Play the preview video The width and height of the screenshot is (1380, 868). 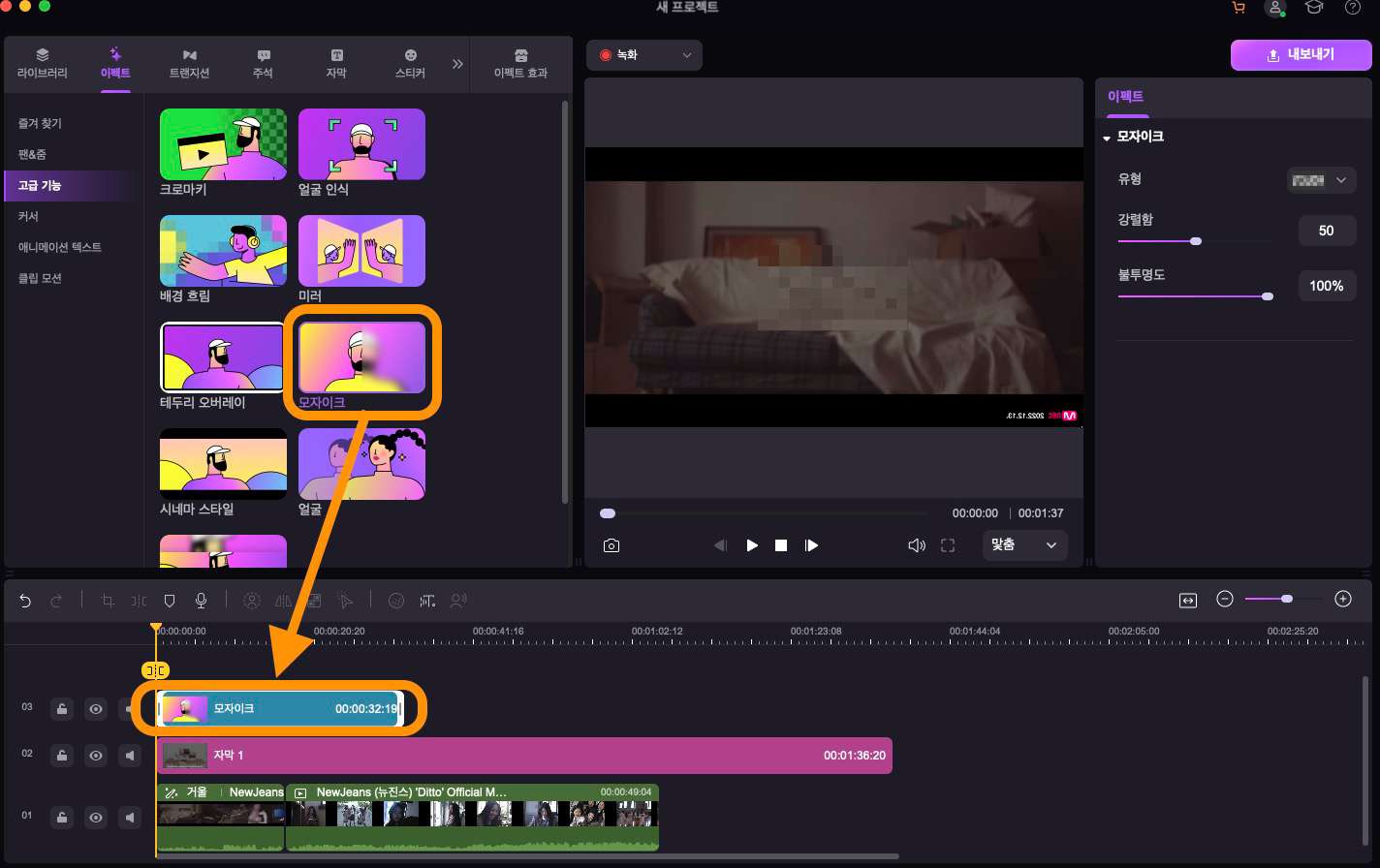[x=752, y=545]
